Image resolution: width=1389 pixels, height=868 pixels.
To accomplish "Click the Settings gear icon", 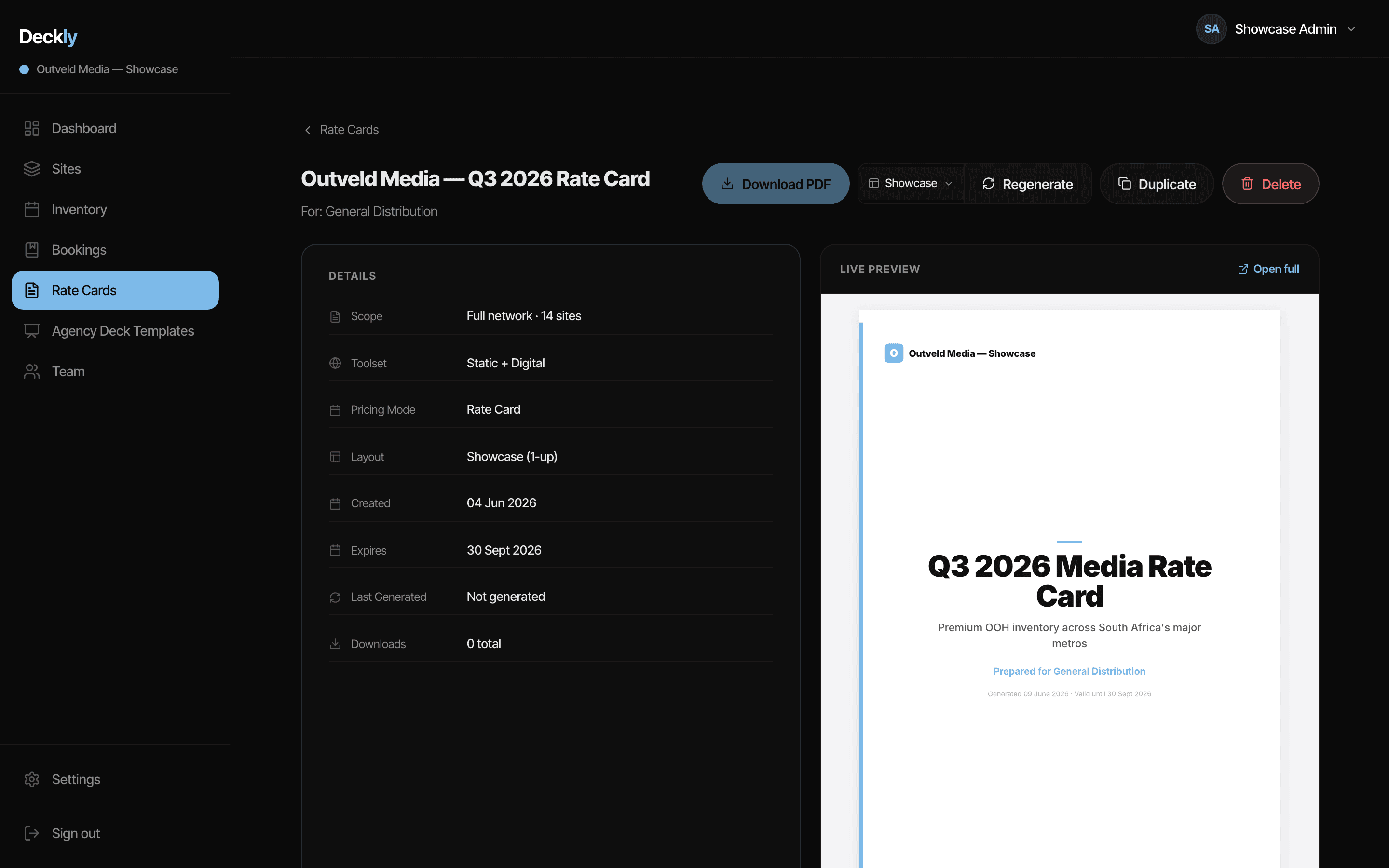I will coord(31,779).
